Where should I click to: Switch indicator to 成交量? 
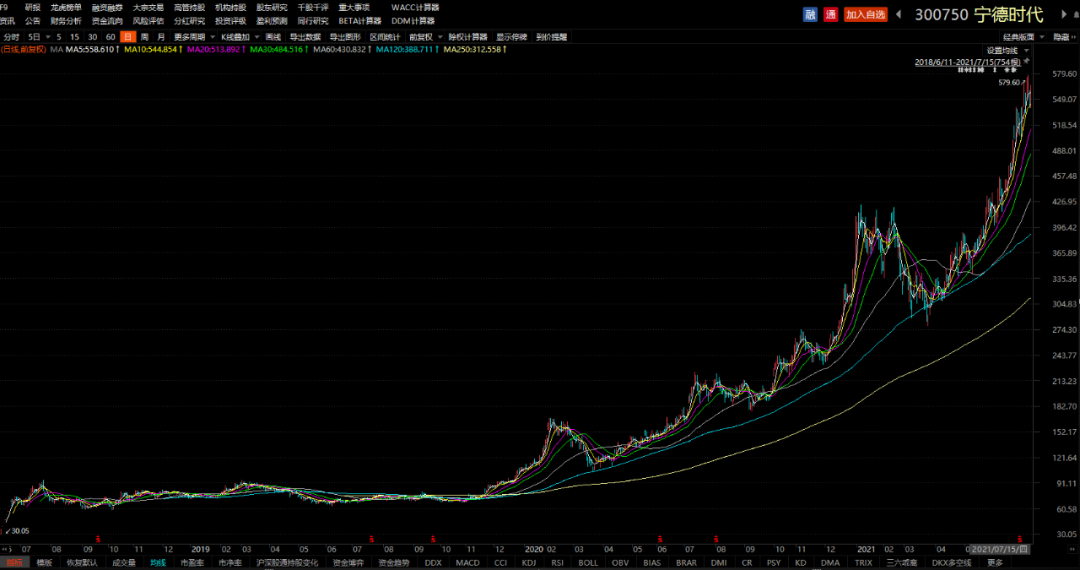124,562
